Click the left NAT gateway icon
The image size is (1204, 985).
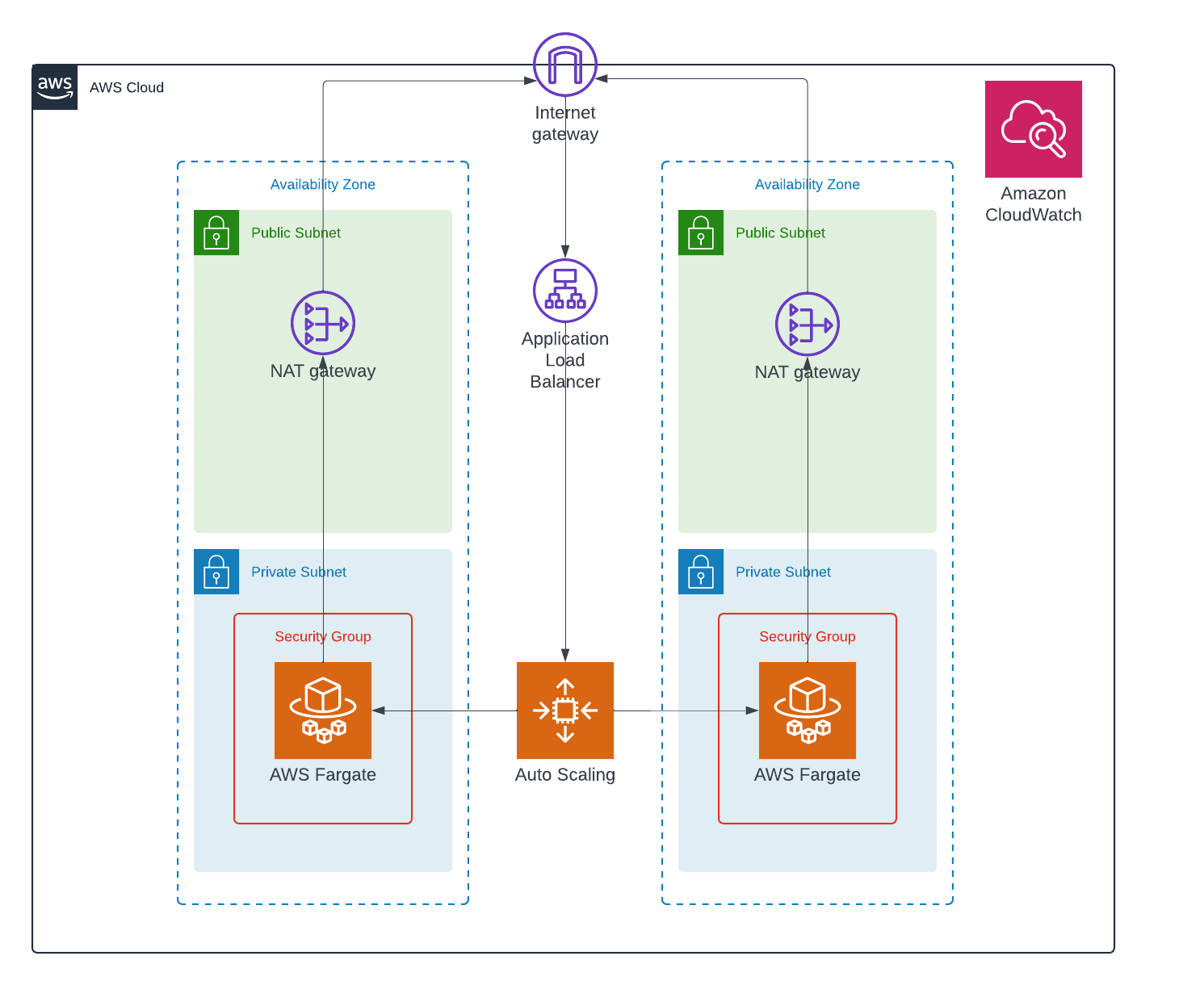coord(323,323)
